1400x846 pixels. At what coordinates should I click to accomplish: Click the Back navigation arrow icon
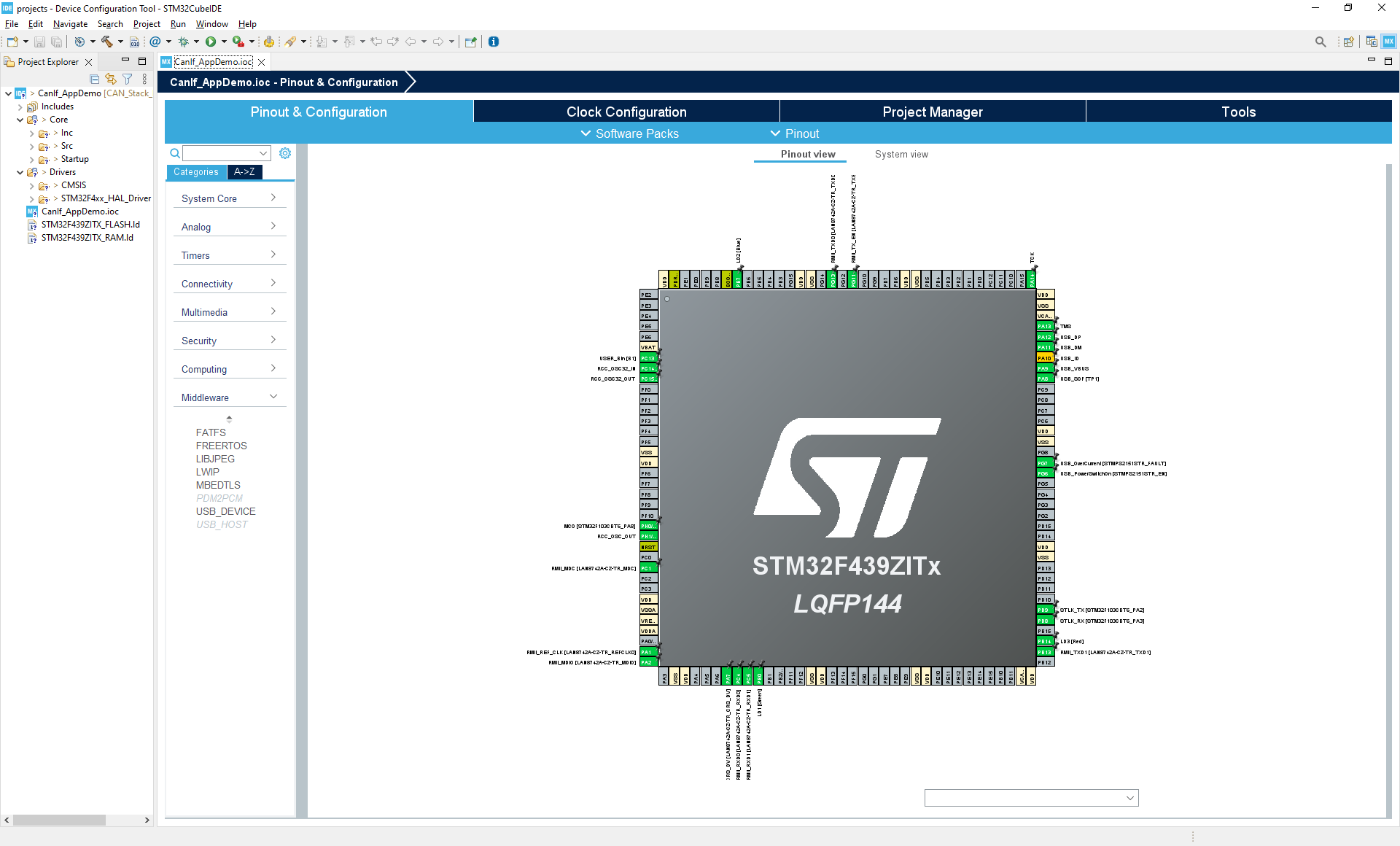pyautogui.click(x=411, y=42)
